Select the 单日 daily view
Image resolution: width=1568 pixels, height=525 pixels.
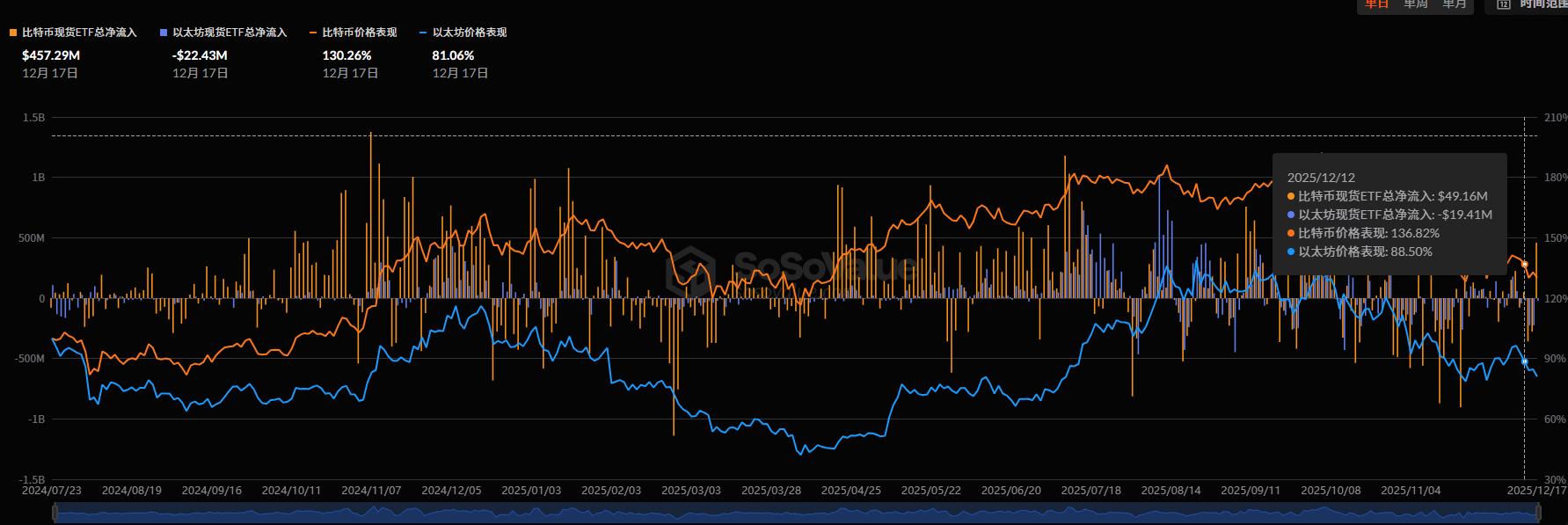pyautogui.click(x=1376, y=4)
